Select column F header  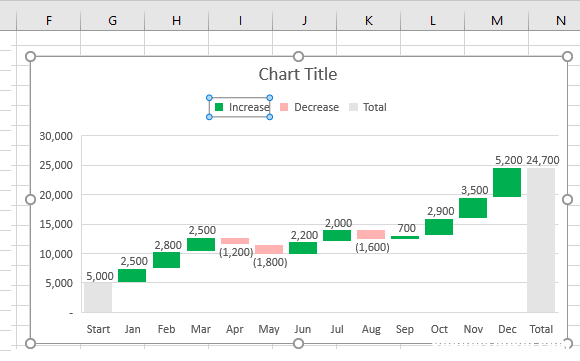(48, 20)
